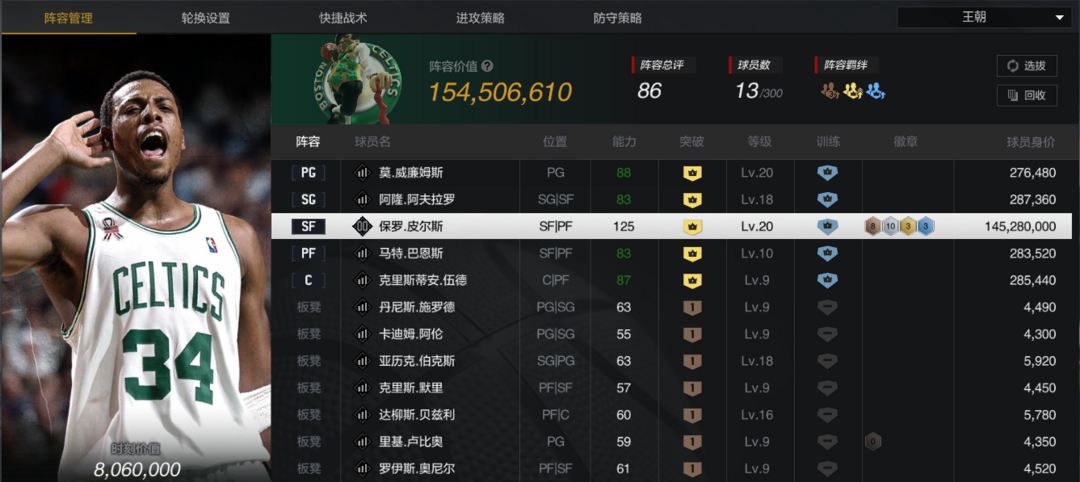Image resolution: width=1080 pixels, height=482 pixels.
Task: Switch to the 轮换设置 tab
Action: pos(205,18)
